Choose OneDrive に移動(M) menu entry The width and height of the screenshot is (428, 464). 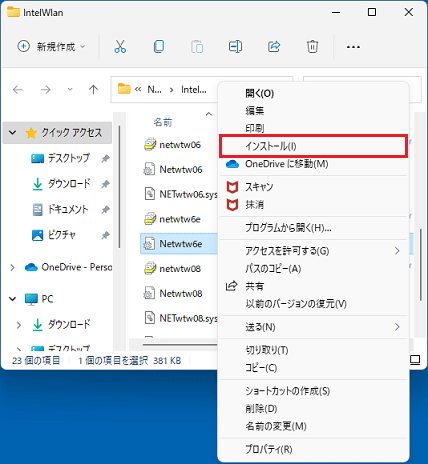click(x=313, y=164)
